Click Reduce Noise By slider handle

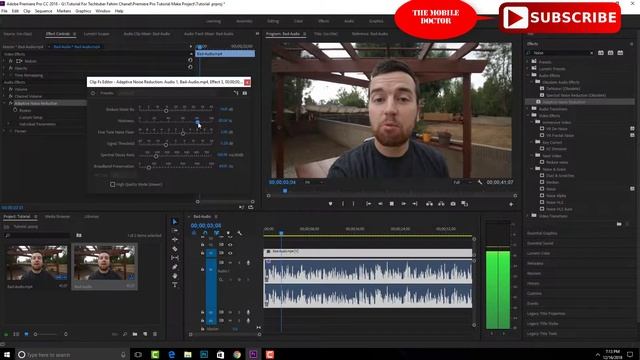click(x=166, y=111)
